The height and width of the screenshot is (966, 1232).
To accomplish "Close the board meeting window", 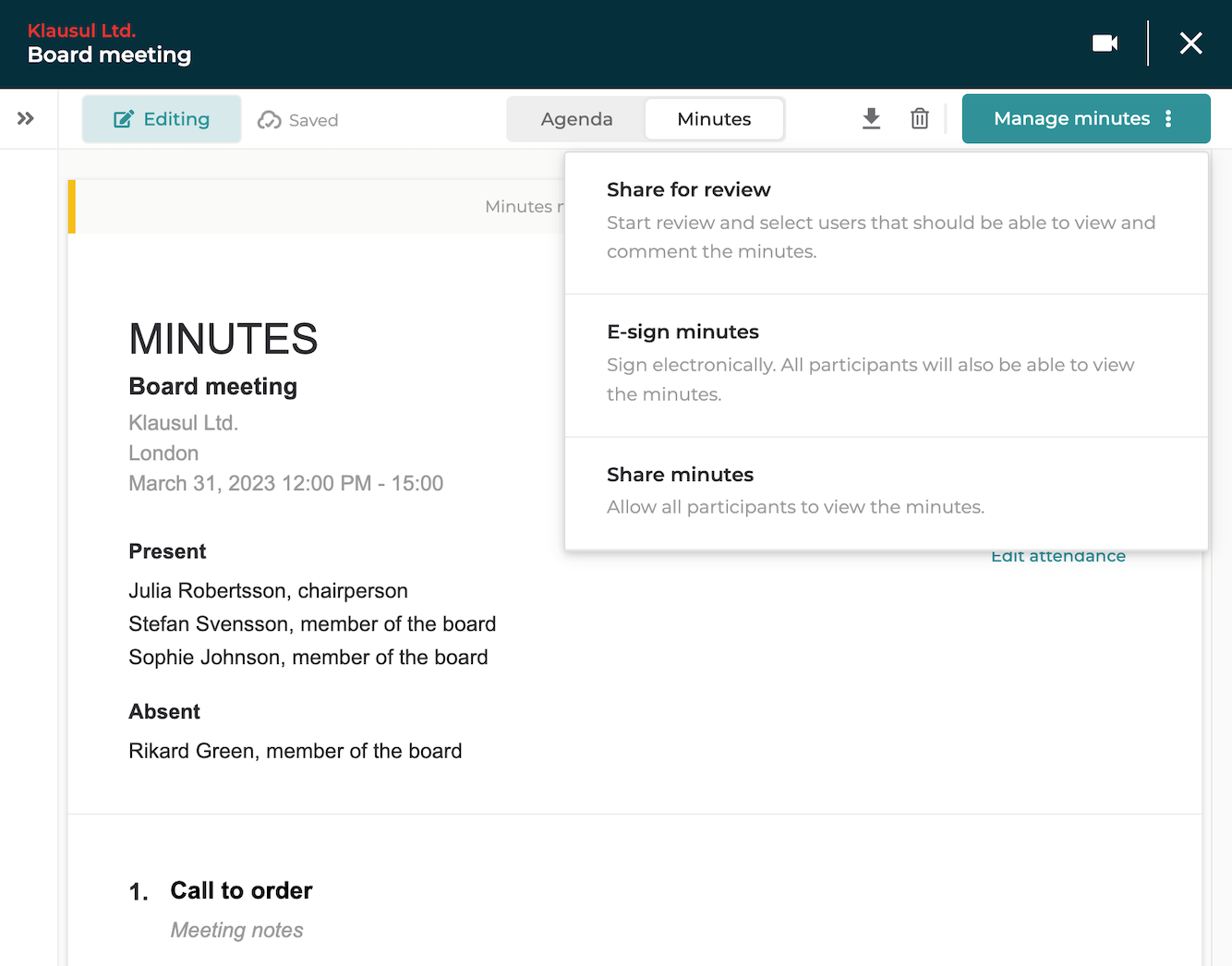I will (1190, 43).
